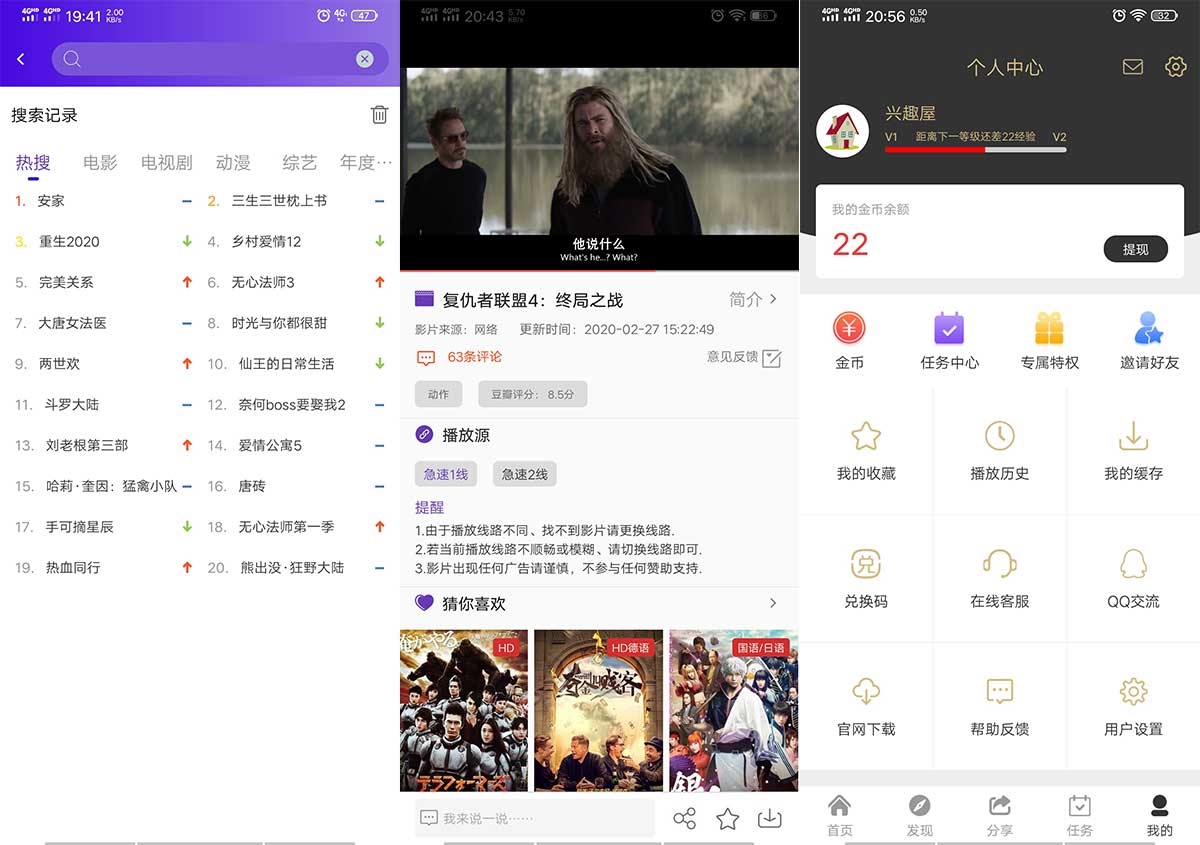Go to 分享 in bottom navigation
1200x845 pixels.
click(1000, 815)
